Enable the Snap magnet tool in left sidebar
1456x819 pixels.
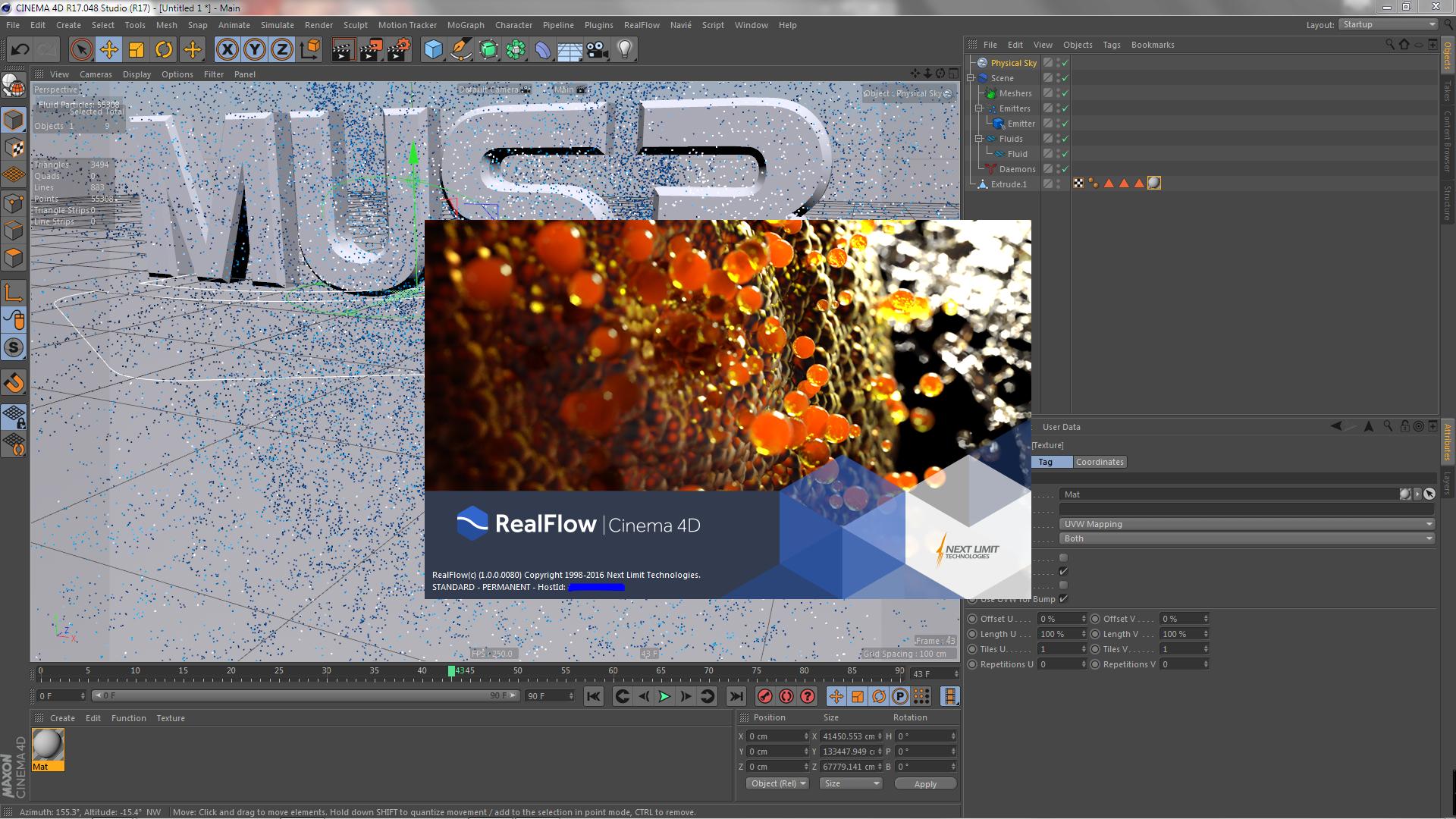[x=14, y=383]
